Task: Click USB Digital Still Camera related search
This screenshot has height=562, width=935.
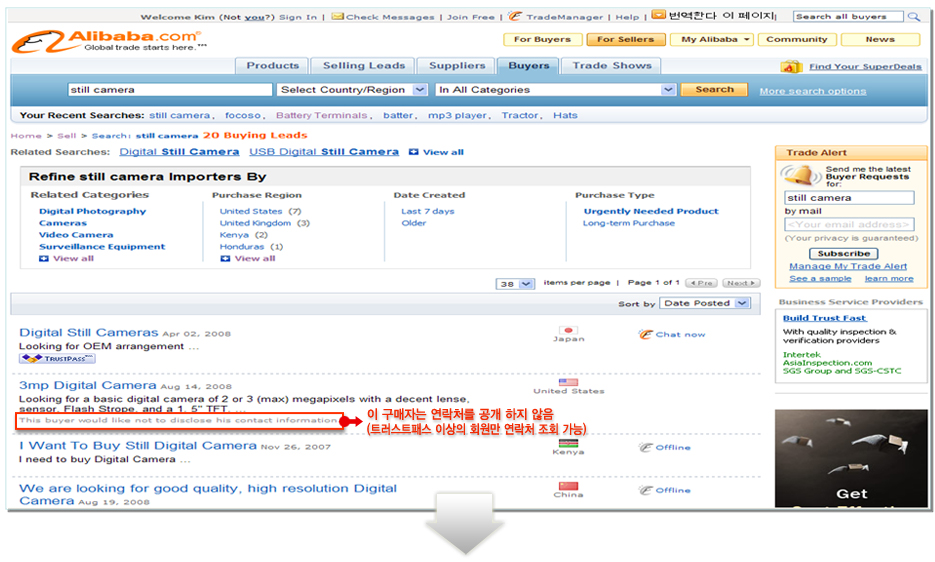Action: (x=324, y=152)
